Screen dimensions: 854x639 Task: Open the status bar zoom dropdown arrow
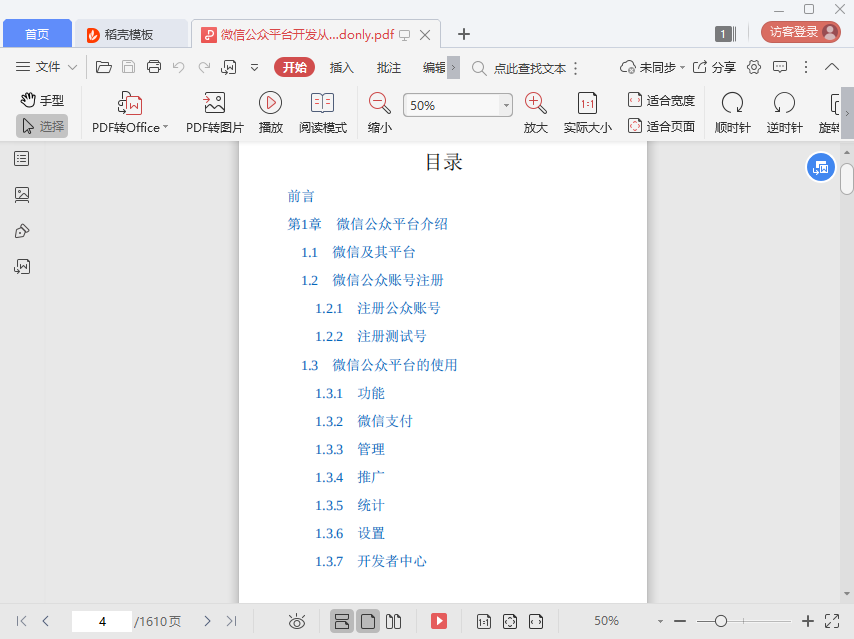click(660, 621)
